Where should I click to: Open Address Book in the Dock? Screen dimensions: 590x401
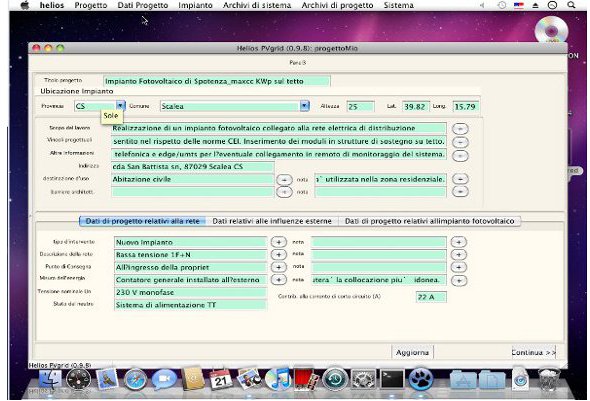click(193, 380)
